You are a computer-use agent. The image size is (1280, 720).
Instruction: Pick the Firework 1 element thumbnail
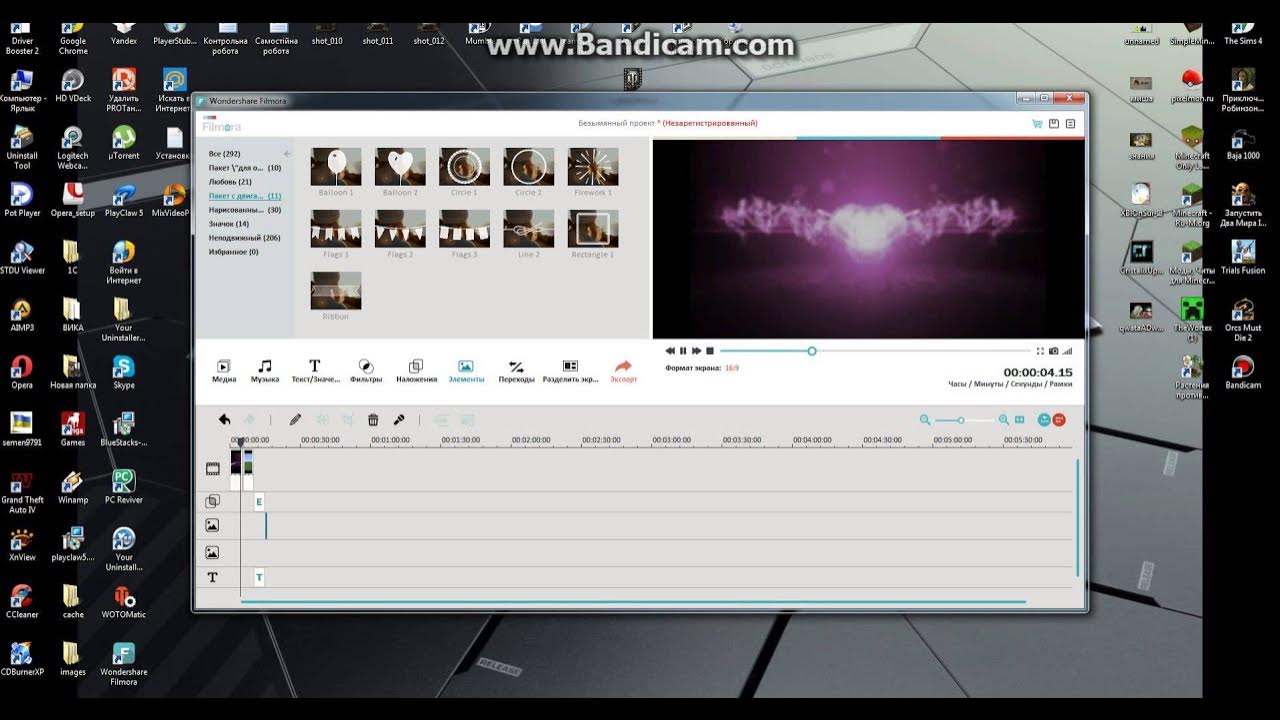[593, 167]
